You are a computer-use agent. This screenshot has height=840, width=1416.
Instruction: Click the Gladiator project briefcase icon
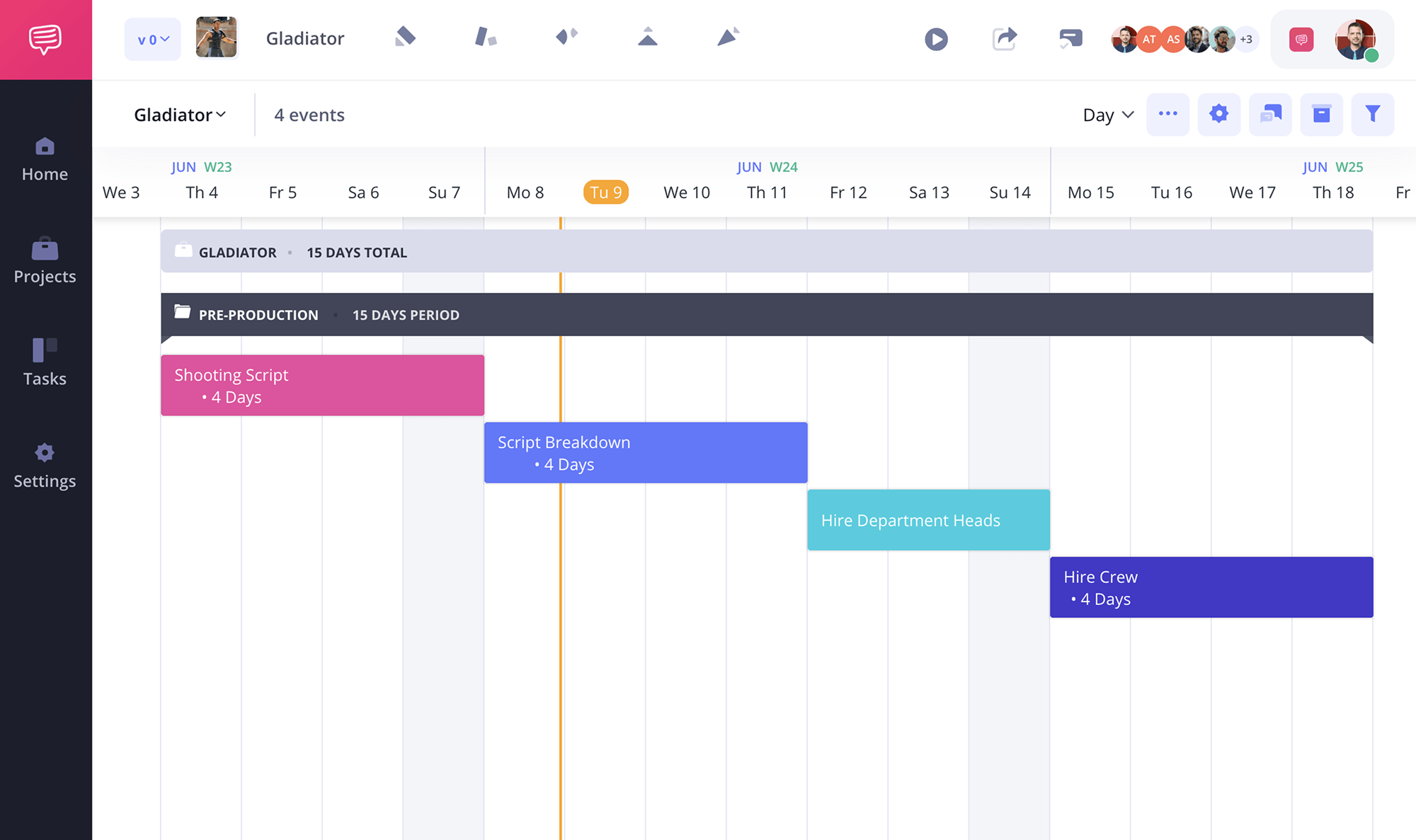point(183,250)
